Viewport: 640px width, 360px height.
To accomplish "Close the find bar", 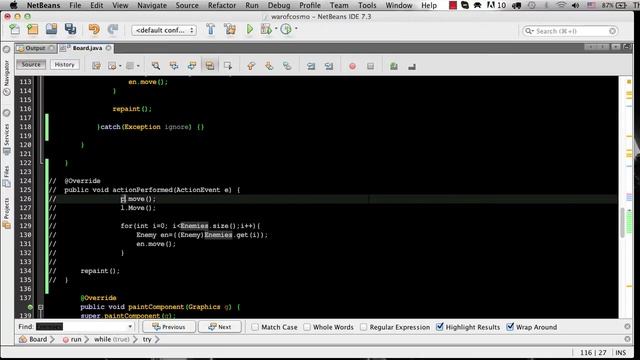I will point(627,327).
